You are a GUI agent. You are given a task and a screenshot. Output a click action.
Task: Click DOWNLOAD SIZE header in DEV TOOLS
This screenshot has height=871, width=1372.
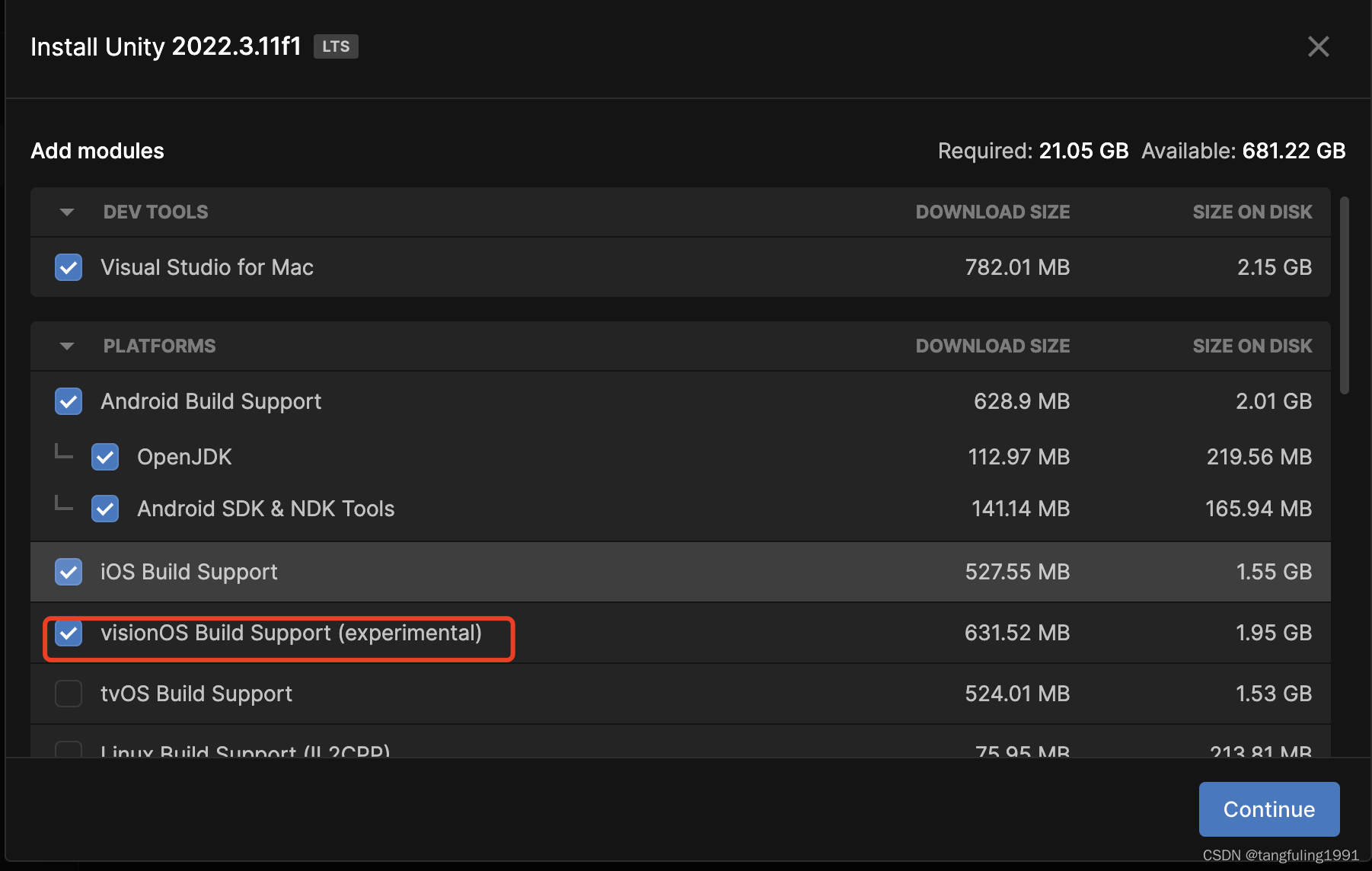[x=993, y=212]
